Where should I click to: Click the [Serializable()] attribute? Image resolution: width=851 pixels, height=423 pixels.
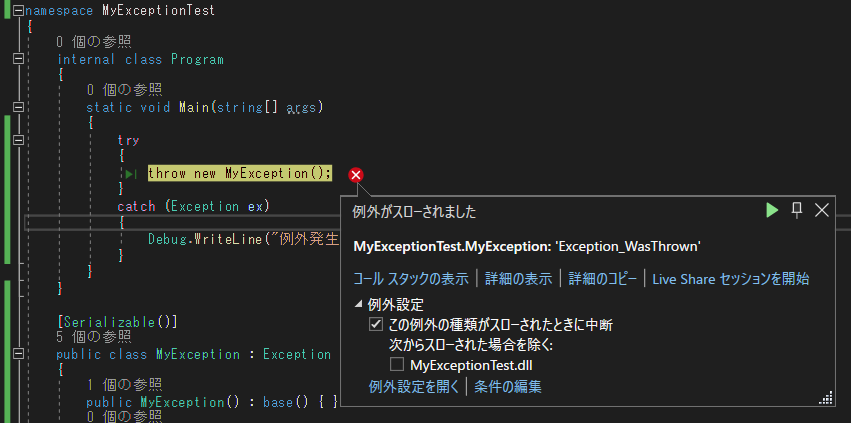117,322
